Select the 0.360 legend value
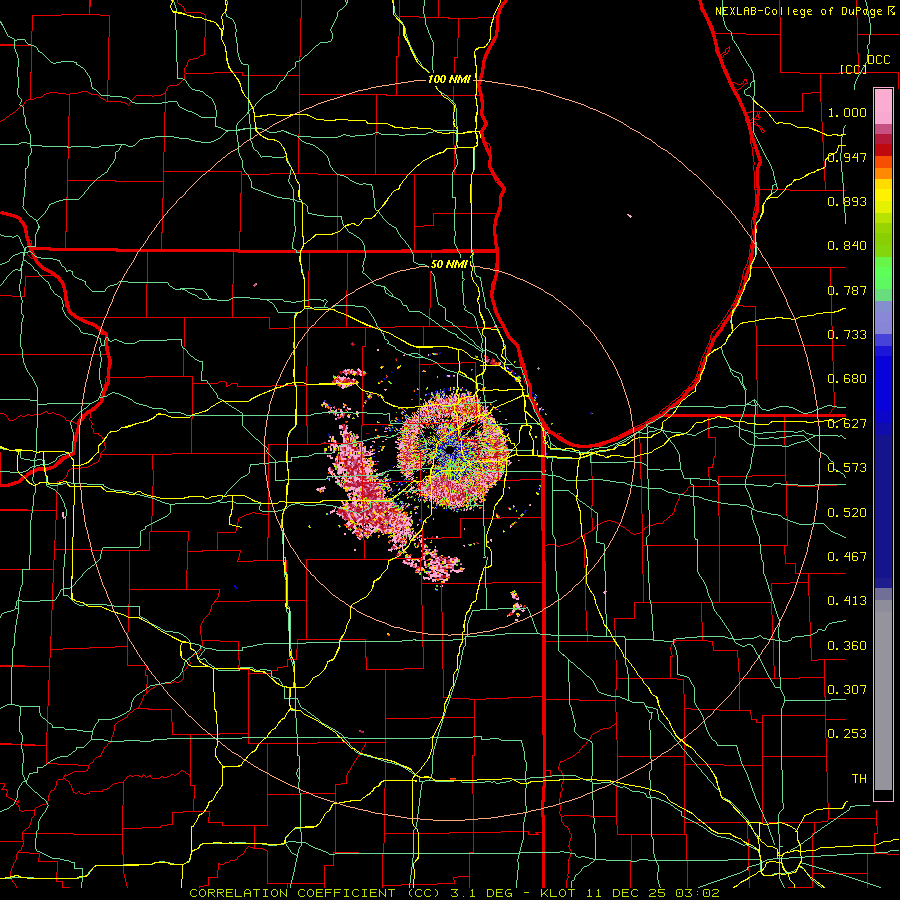Image resolution: width=900 pixels, height=900 pixels. pyautogui.click(x=847, y=646)
